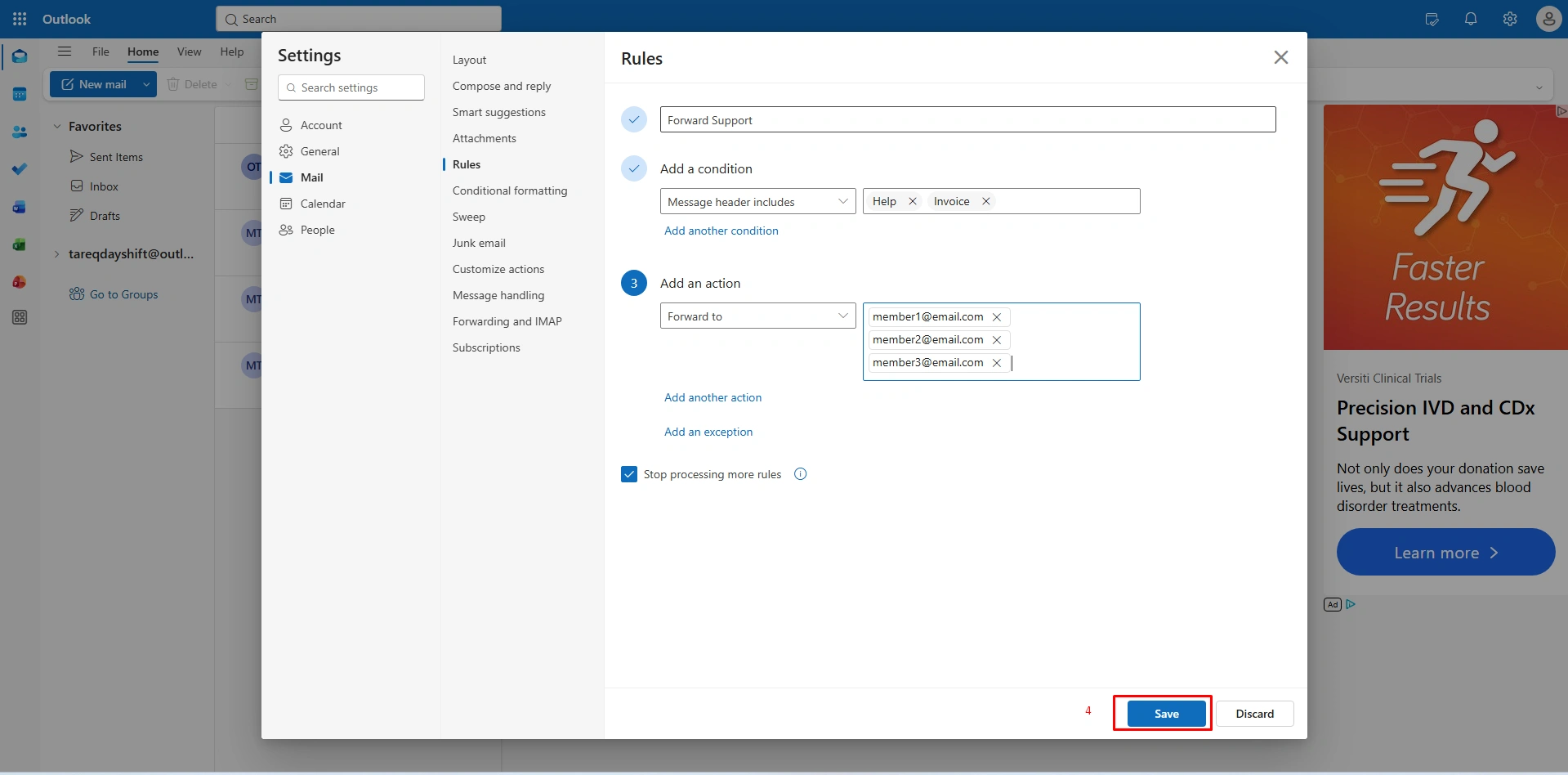Go to Conditional formatting settings
Viewport: 1568px width, 775px height.
[x=510, y=190]
